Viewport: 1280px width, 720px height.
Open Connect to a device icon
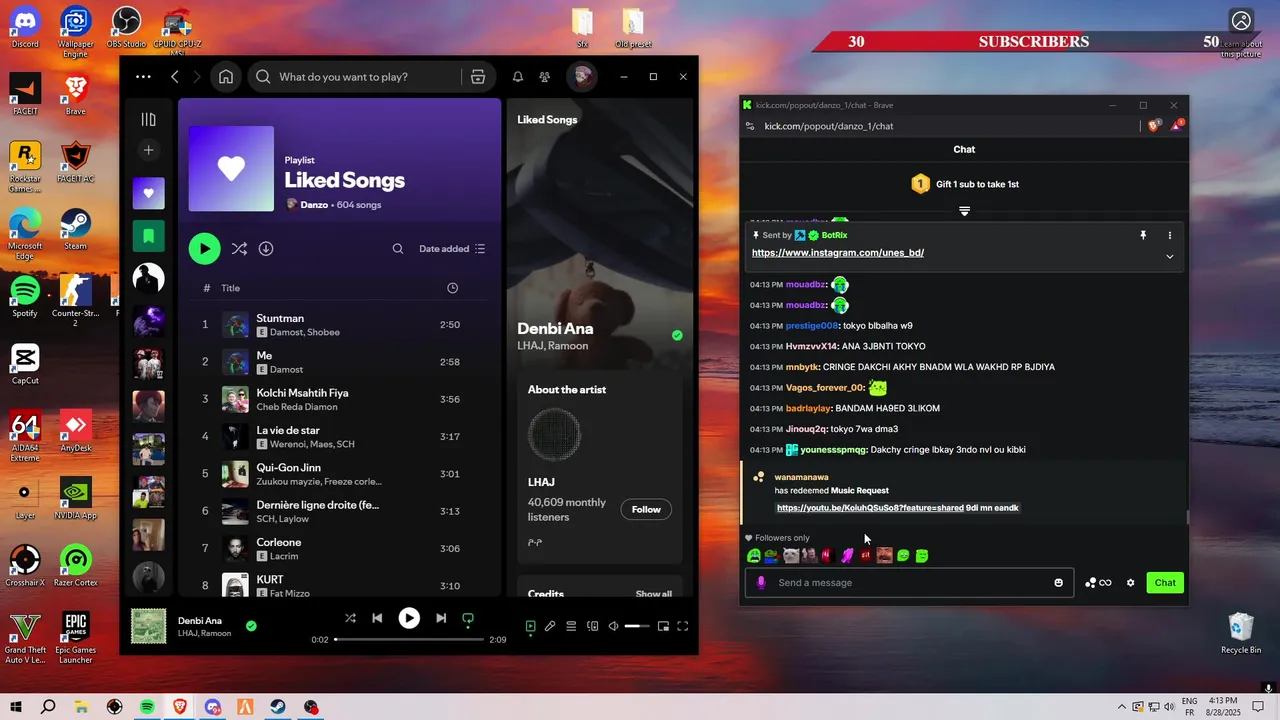(593, 626)
